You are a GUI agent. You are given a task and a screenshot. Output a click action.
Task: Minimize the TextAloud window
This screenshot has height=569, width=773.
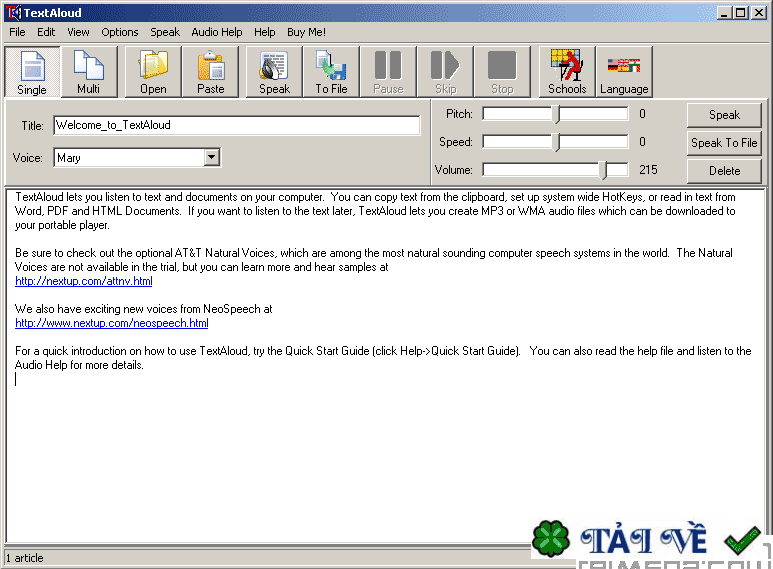(x=724, y=13)
